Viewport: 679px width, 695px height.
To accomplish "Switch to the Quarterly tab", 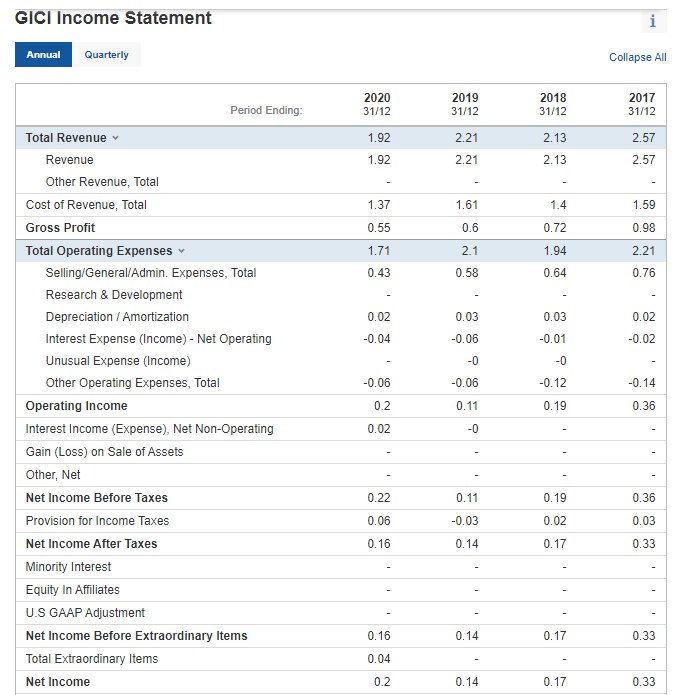I will [106, 55].
